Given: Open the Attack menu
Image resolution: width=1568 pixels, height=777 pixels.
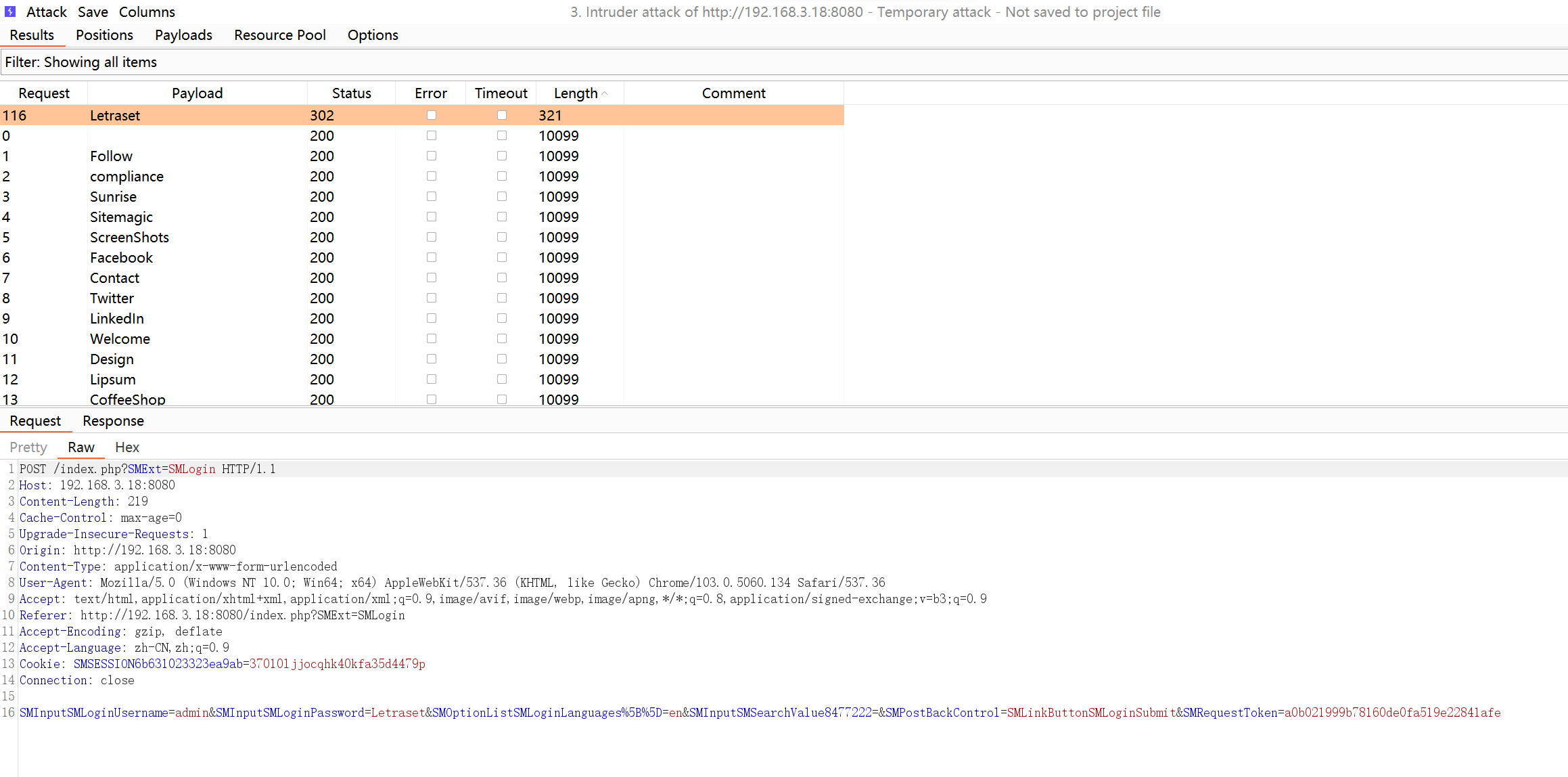Looking at the screenshot, I should point(47,12).
